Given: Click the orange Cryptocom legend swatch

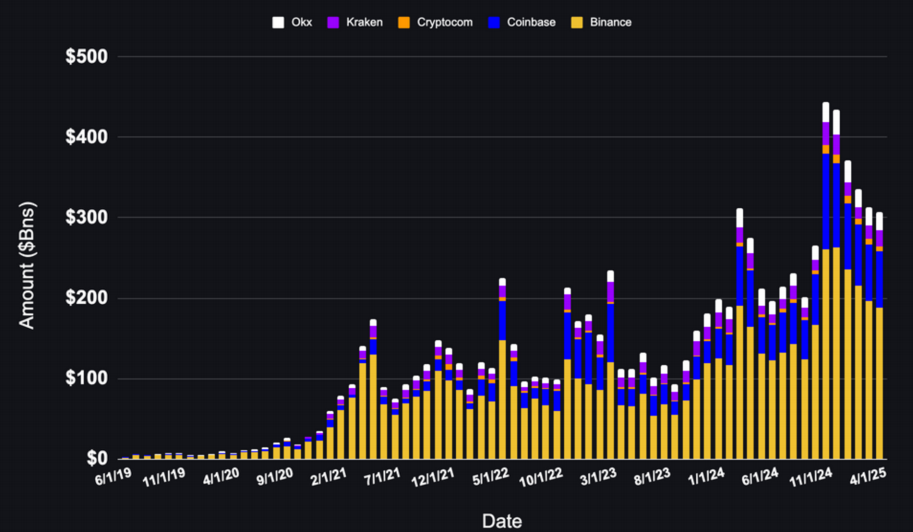Looking at the screenshot, I should [x=403, y=22].
